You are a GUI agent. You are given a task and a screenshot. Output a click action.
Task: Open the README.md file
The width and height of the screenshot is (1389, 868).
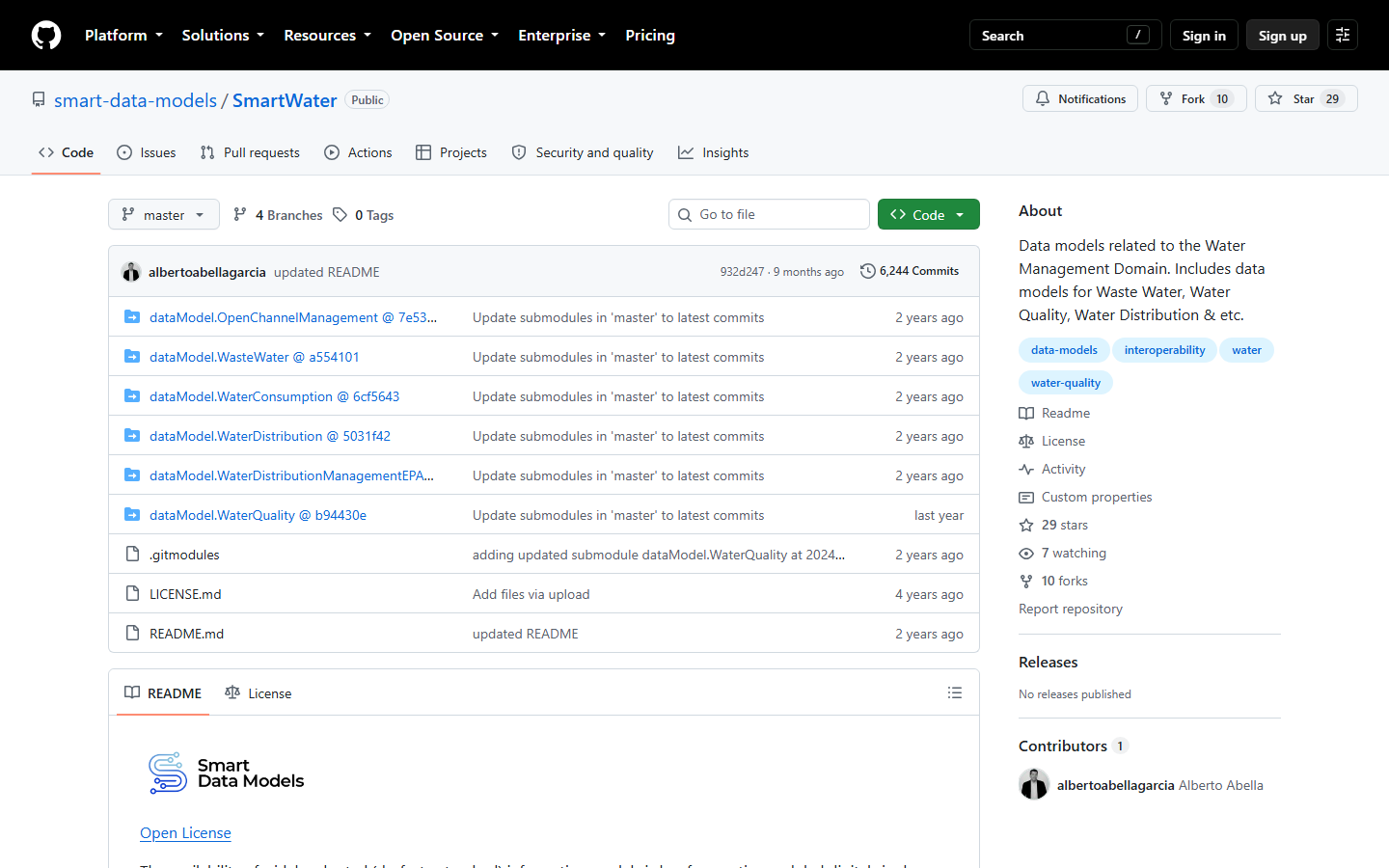pyautogui.click(x=186, y=634)
